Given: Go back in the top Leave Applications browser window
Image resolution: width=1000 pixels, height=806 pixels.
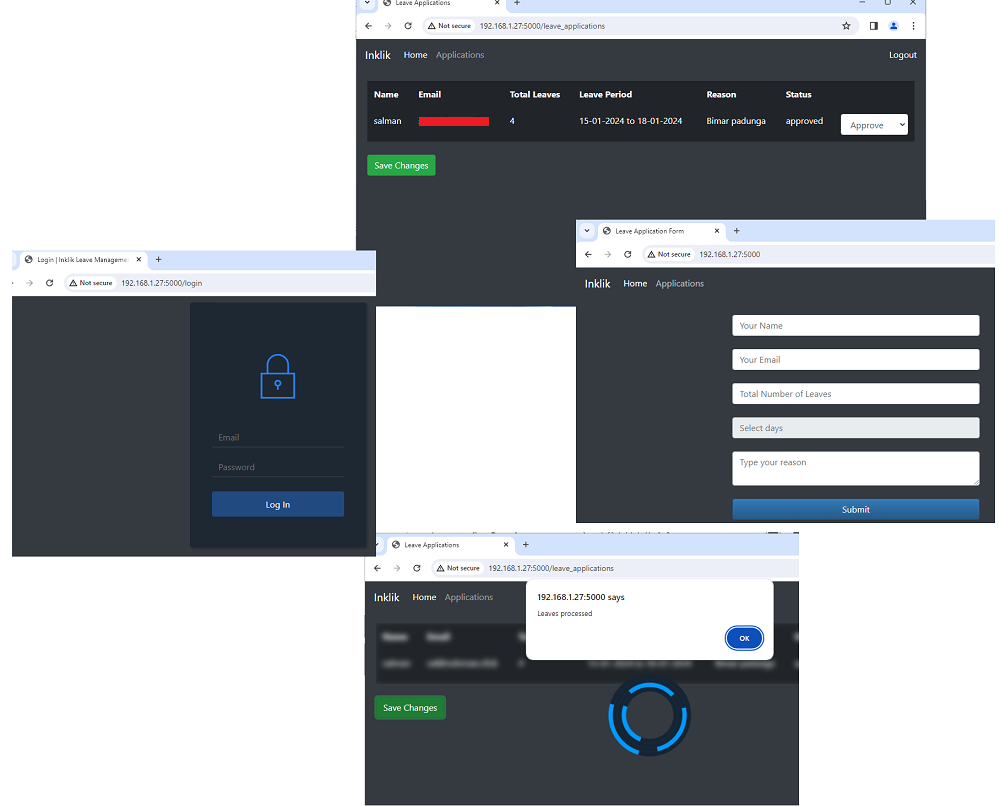Looking at the screenshot, I should (369, 26).
